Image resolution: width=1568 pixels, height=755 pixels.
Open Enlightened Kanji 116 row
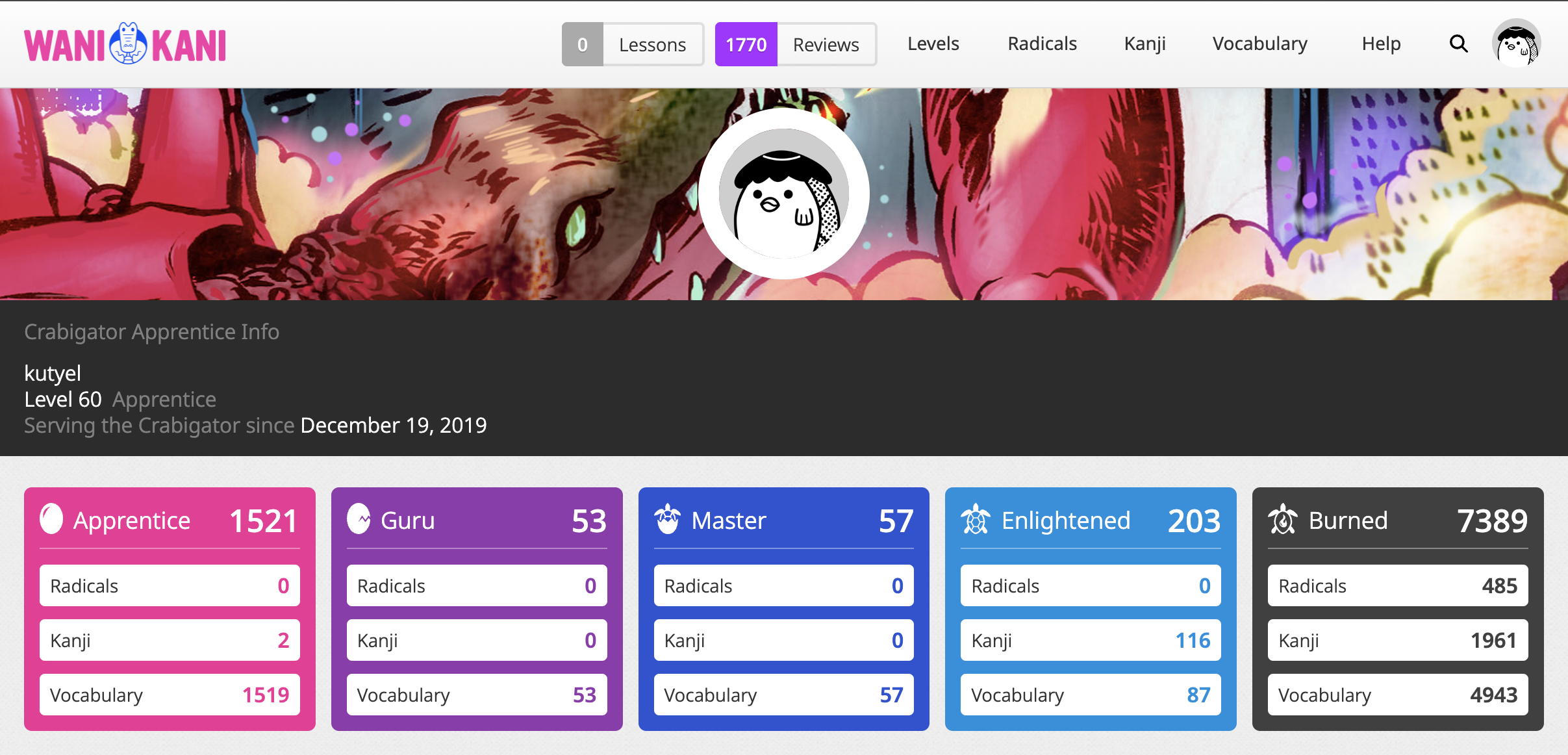1090,640
